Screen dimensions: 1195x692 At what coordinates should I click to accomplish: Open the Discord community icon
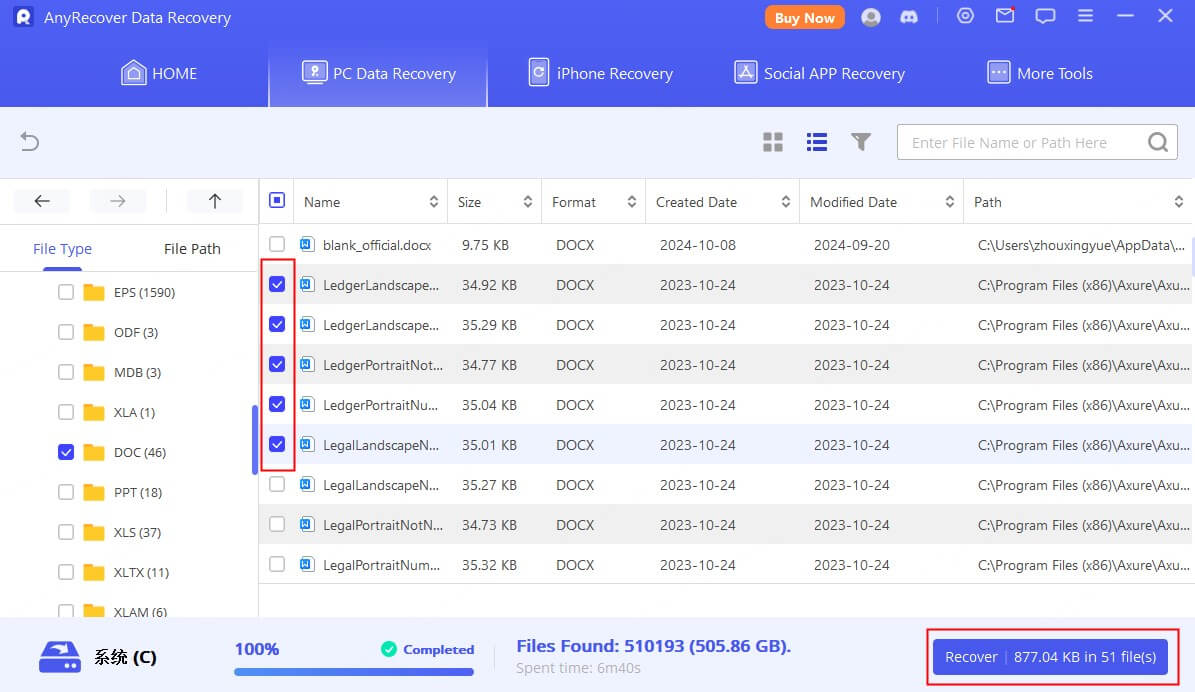pos(909,16)
